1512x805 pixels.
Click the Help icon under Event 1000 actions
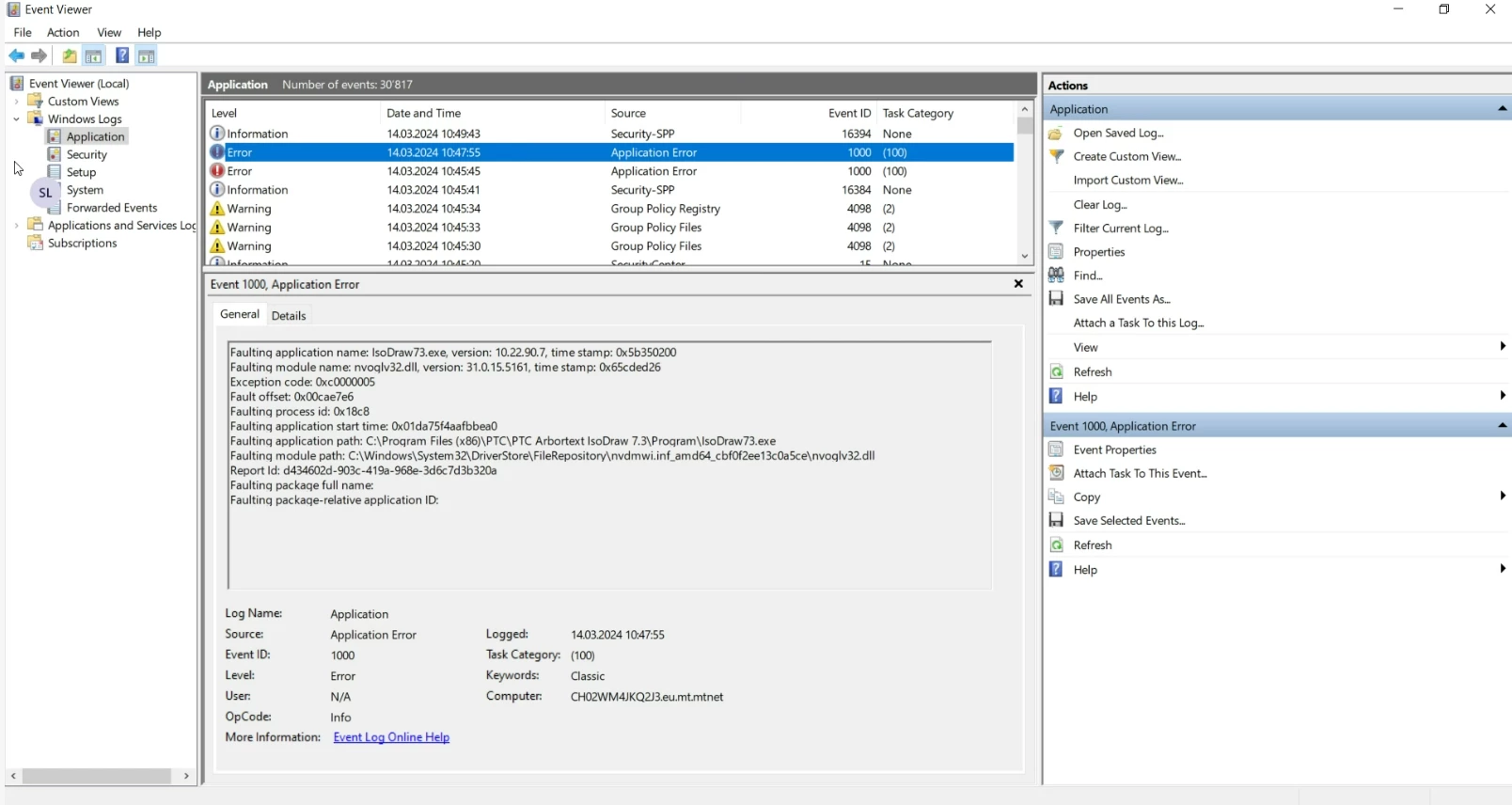1056,569
